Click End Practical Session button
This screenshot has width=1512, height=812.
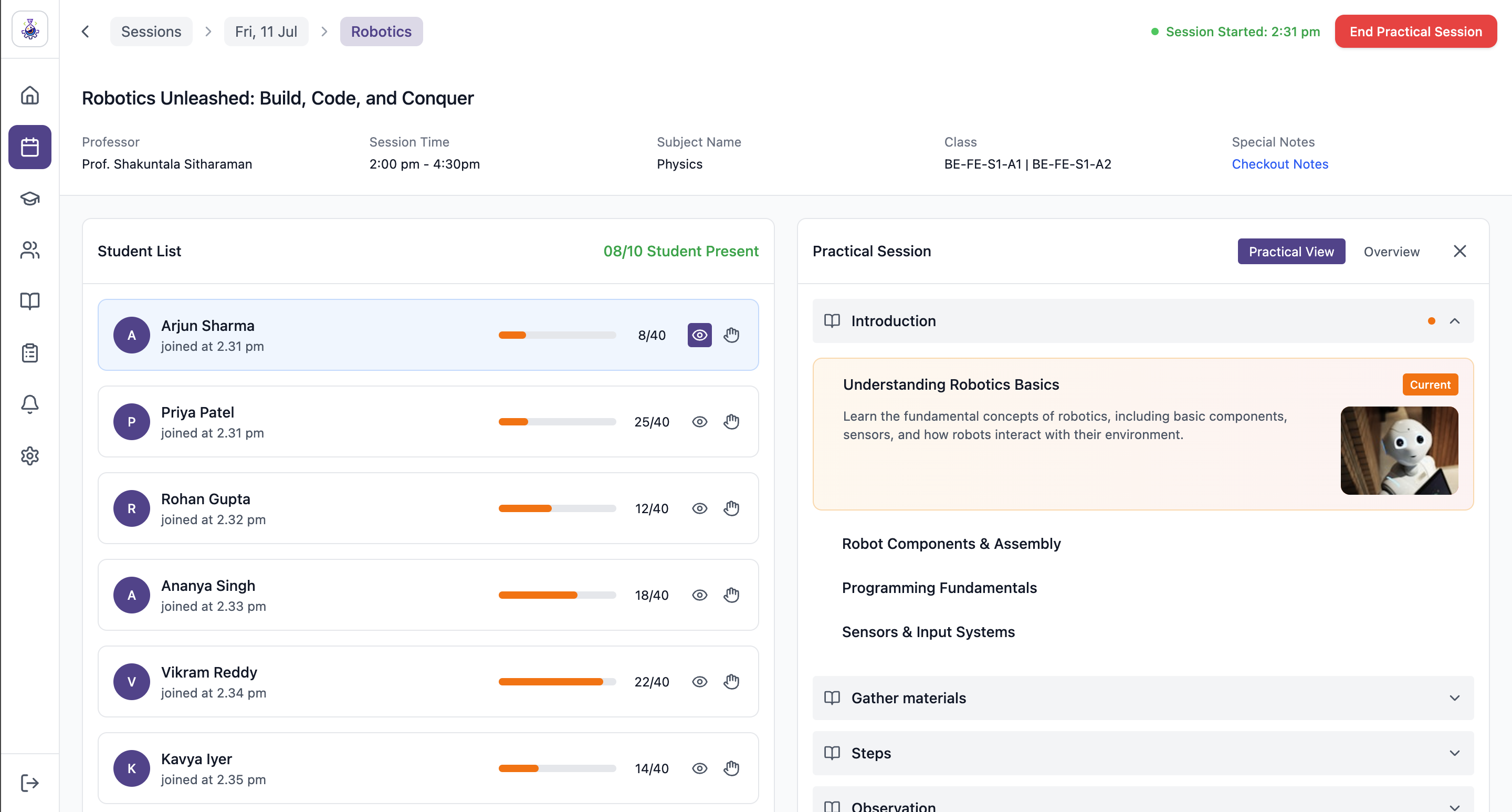1415,32
